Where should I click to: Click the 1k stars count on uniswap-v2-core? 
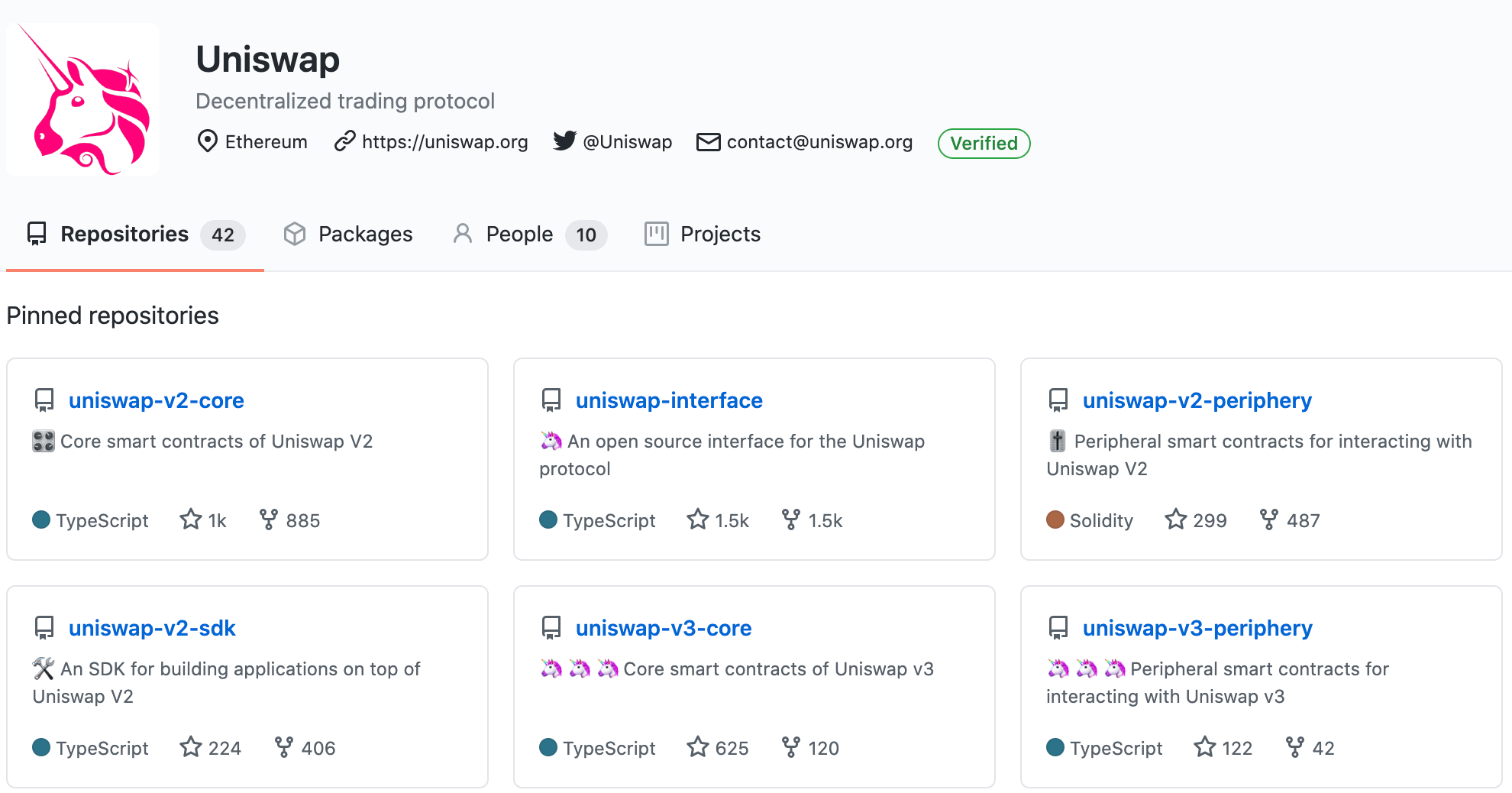[x=217, y=521]
